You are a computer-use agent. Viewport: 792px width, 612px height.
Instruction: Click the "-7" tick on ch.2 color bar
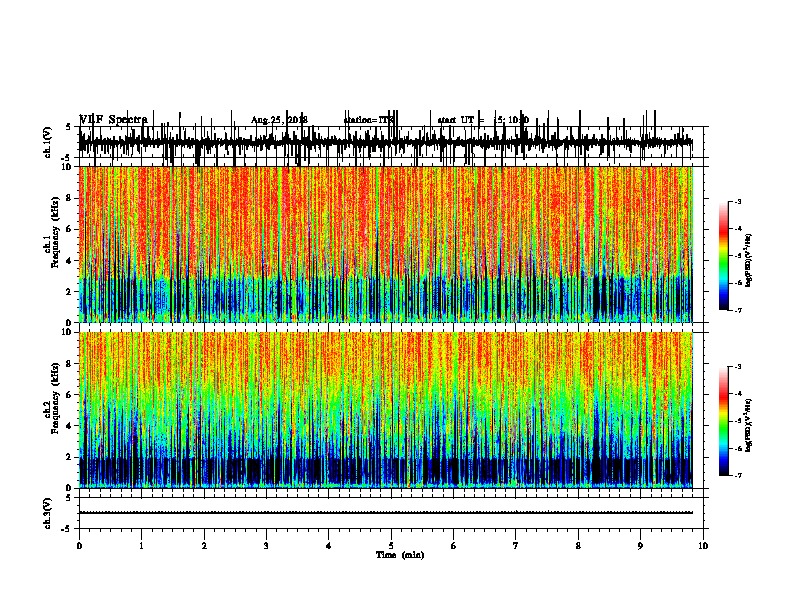738,475
